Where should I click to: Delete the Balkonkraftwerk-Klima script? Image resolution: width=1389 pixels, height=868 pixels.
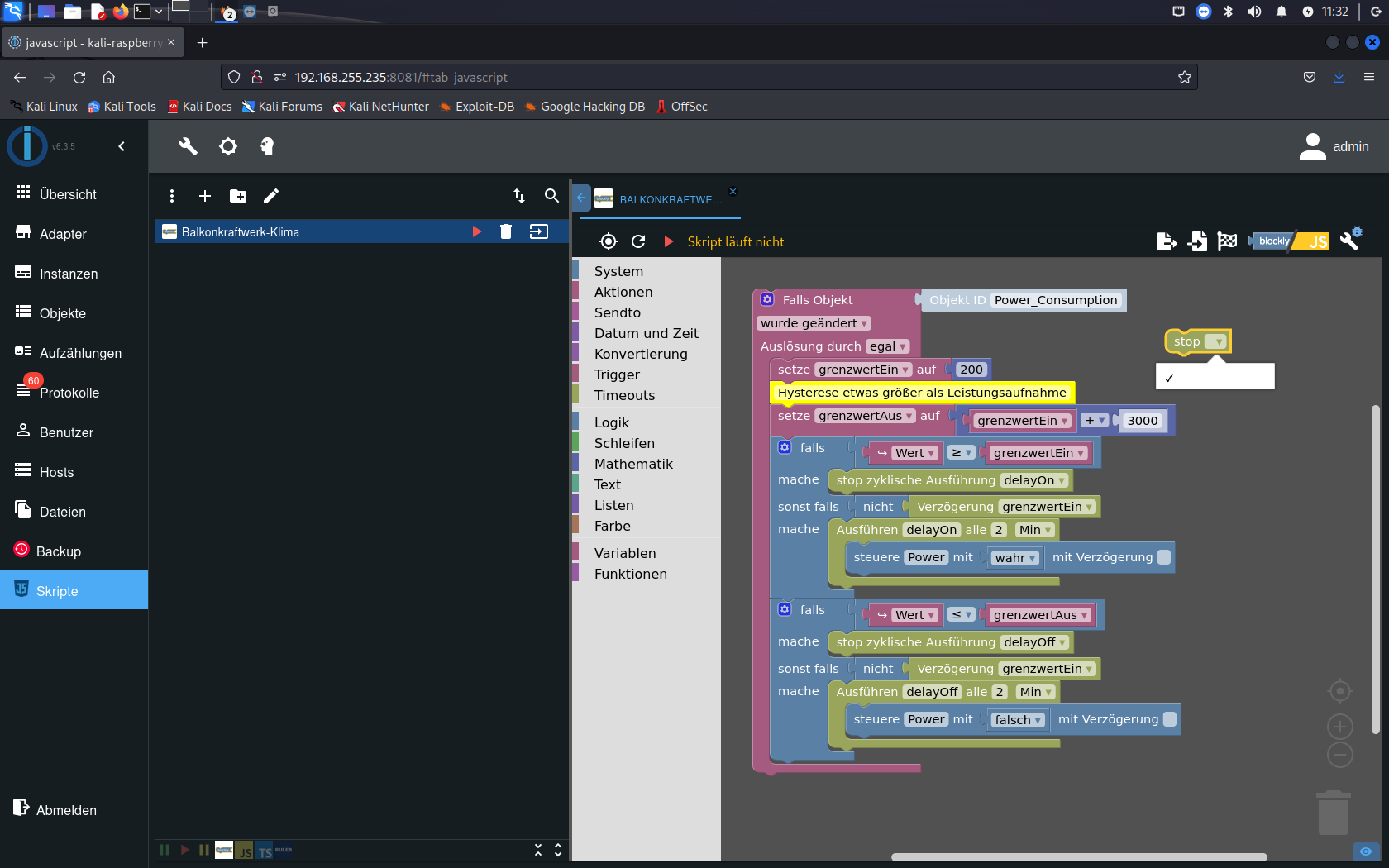pyautogui.click(x=506, y=231)
